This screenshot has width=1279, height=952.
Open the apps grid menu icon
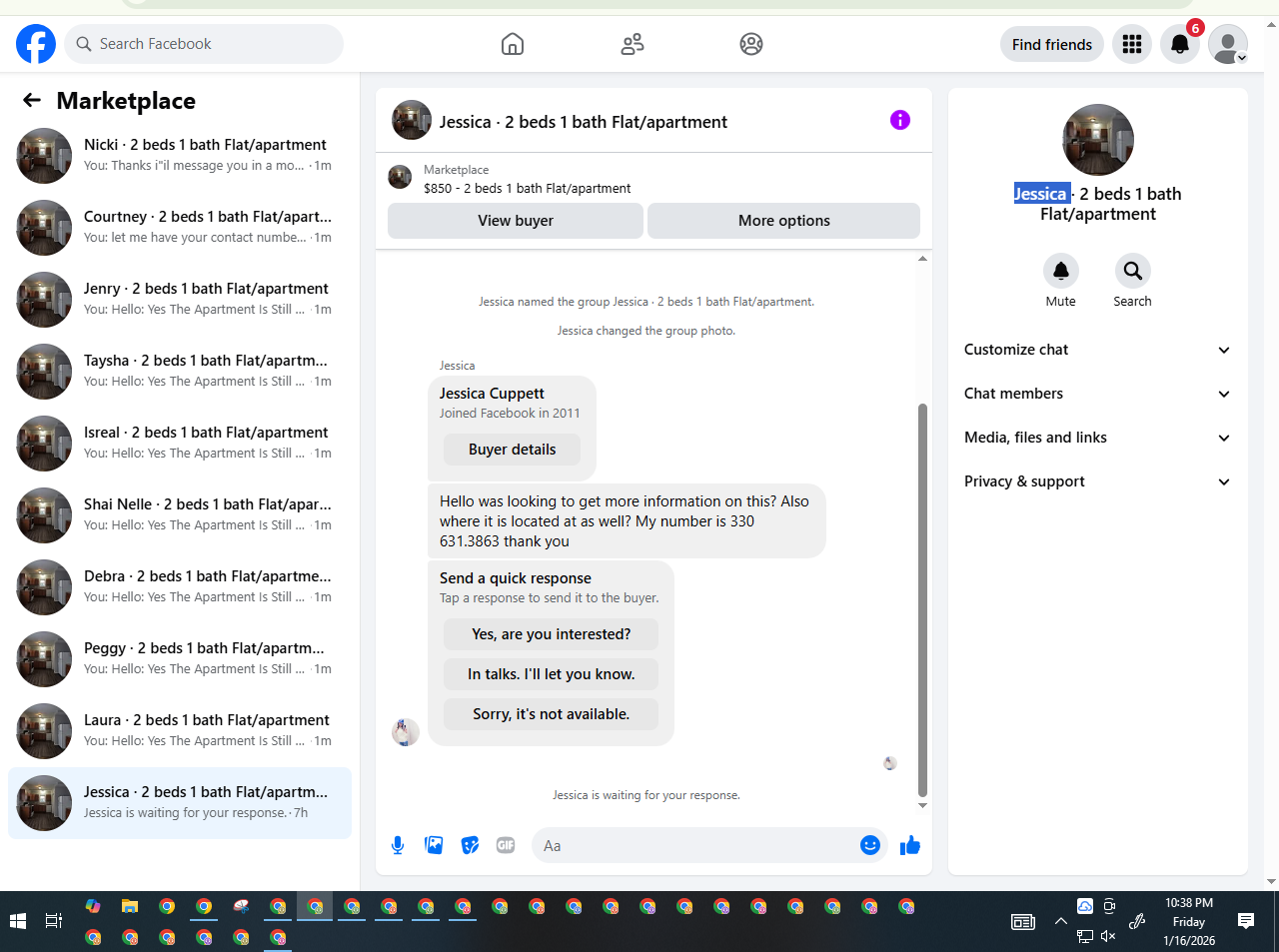coord(1132,44)
